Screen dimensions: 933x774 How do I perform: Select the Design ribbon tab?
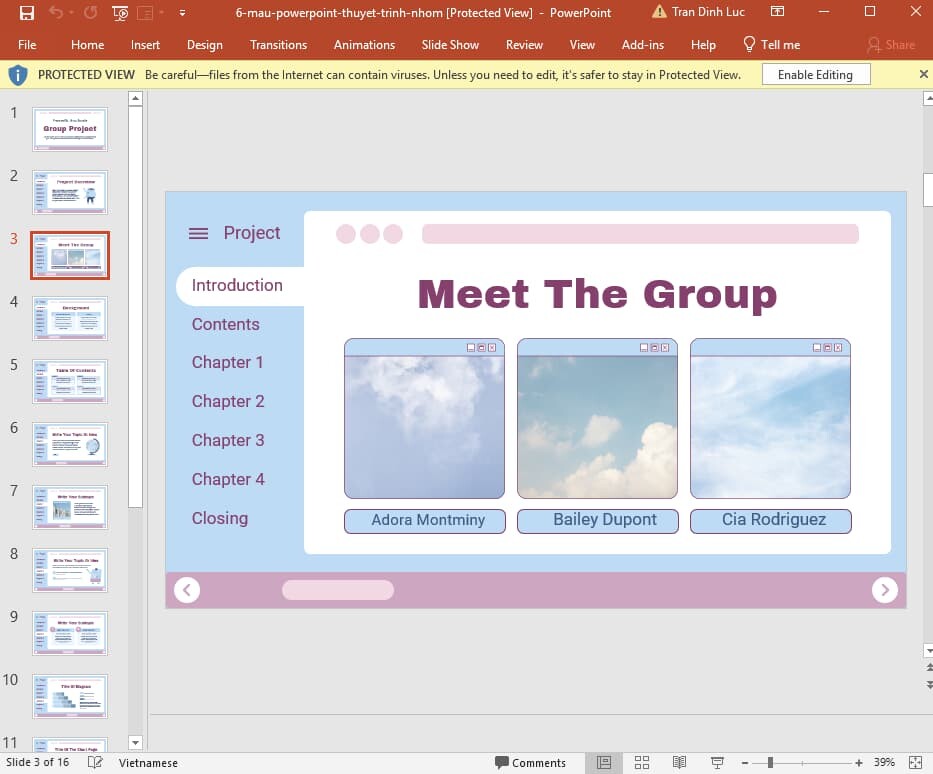(x=205, y=44)
